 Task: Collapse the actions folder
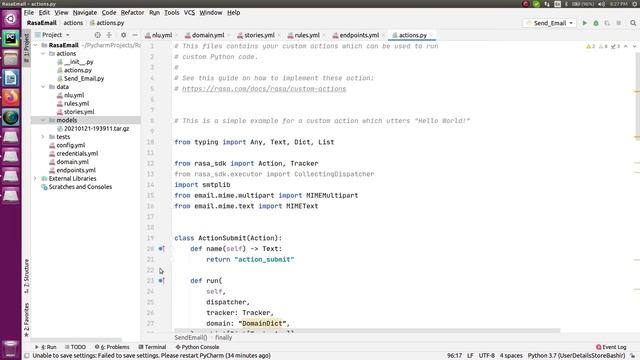(43, 53)
